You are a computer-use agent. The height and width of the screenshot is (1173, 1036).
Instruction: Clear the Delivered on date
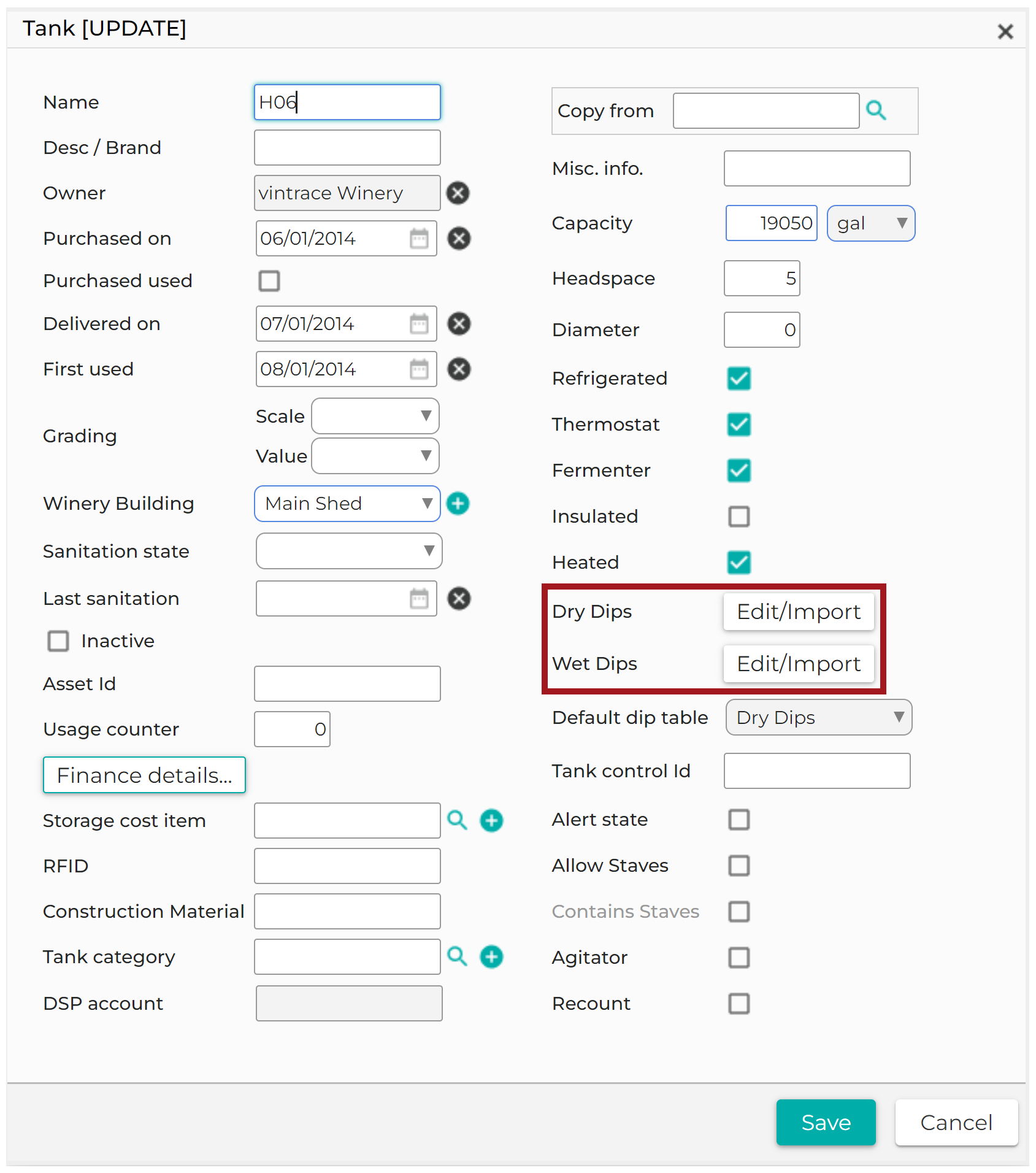[x=458, y=324]
